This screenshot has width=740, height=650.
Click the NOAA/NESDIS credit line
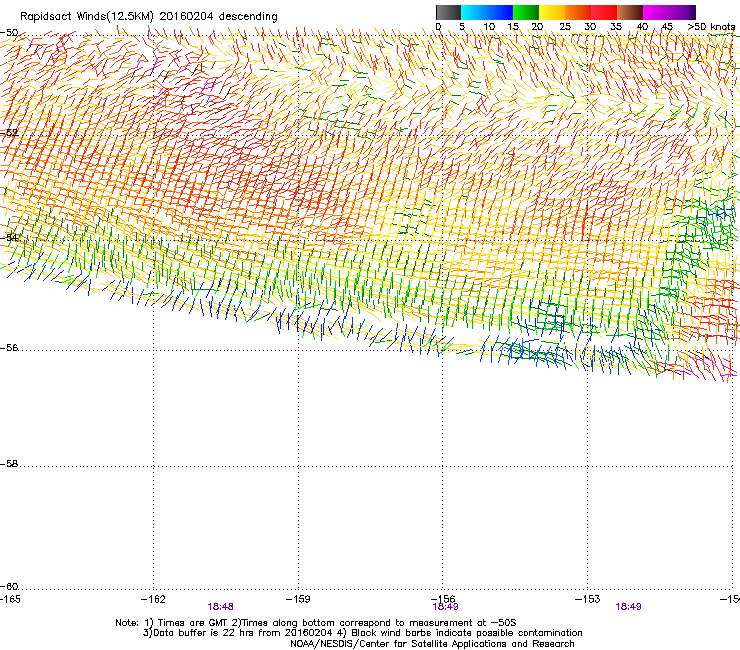tap(432, 644)
